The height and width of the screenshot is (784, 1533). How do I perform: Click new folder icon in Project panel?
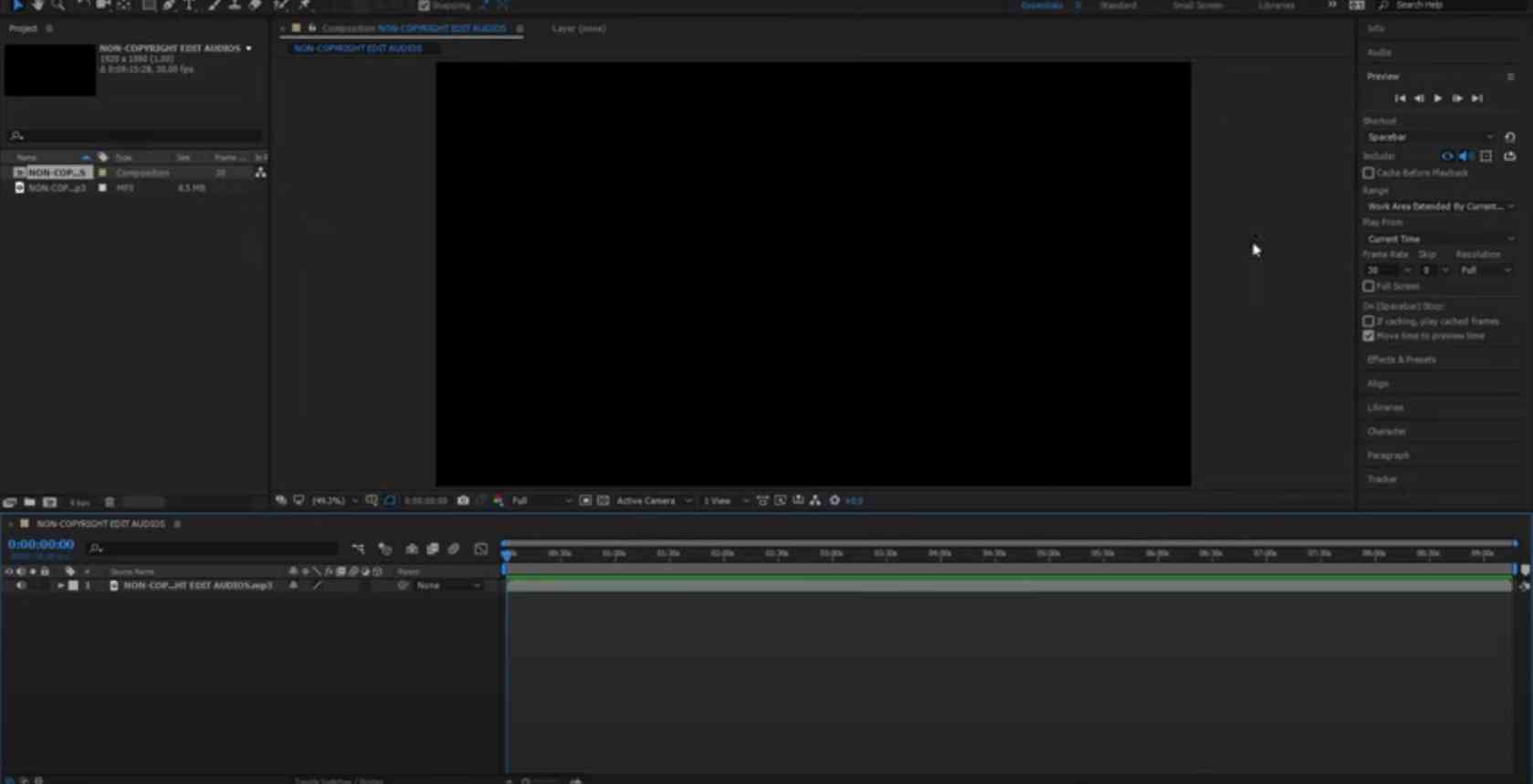tap(29, 503)
